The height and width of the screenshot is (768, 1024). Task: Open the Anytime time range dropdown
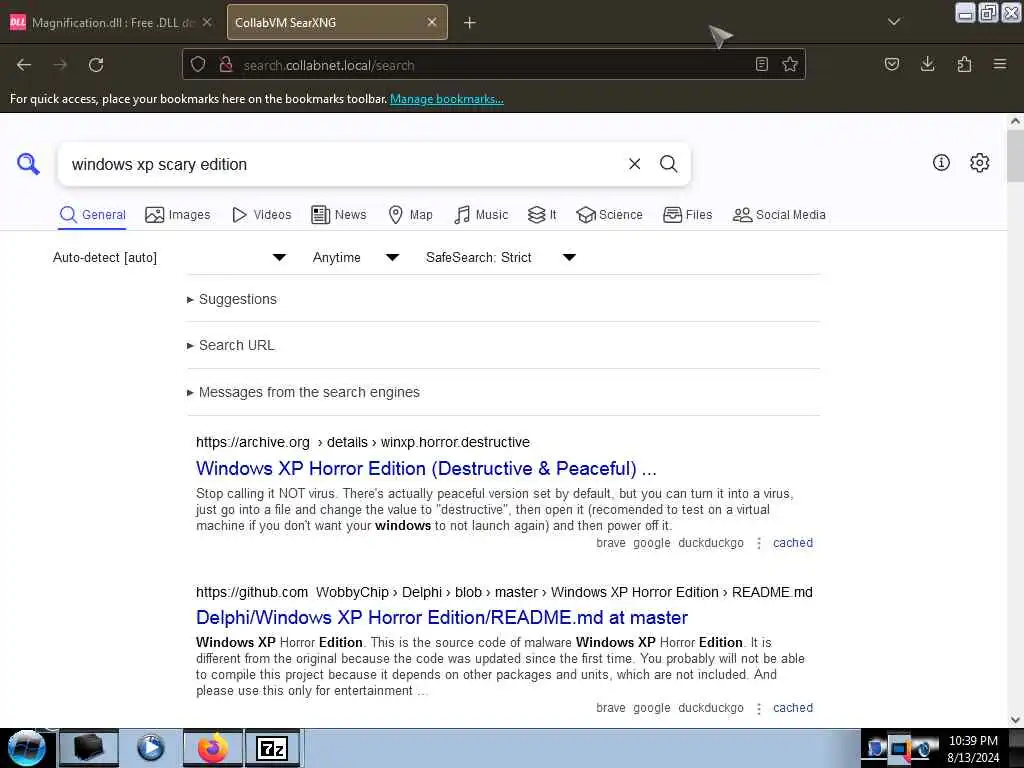point(356,257)
